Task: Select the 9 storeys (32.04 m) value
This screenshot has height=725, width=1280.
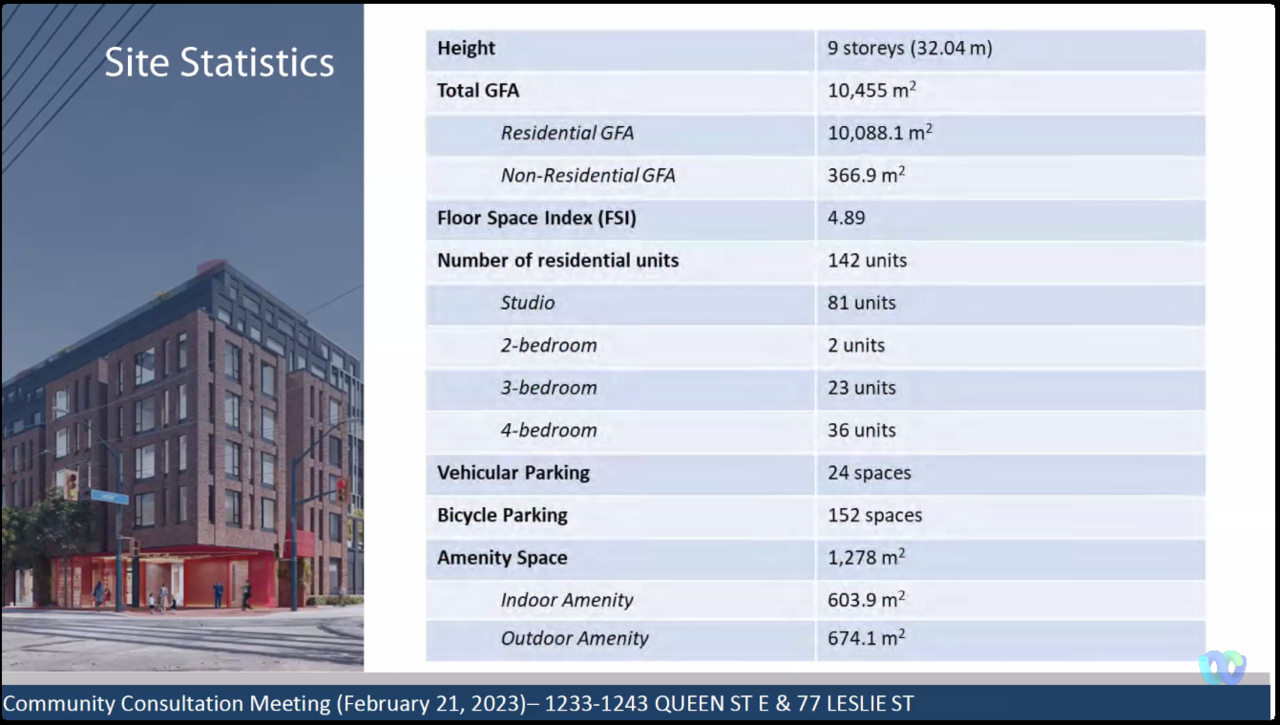Action: coord(909,48)
